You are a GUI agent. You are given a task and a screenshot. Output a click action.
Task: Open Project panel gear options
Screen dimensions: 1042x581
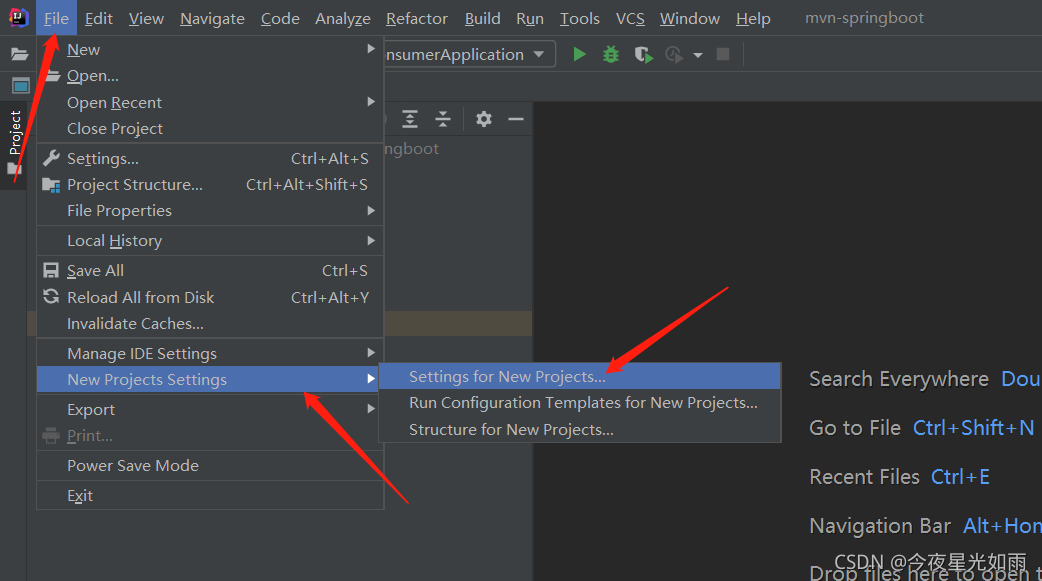pos(484,119)
